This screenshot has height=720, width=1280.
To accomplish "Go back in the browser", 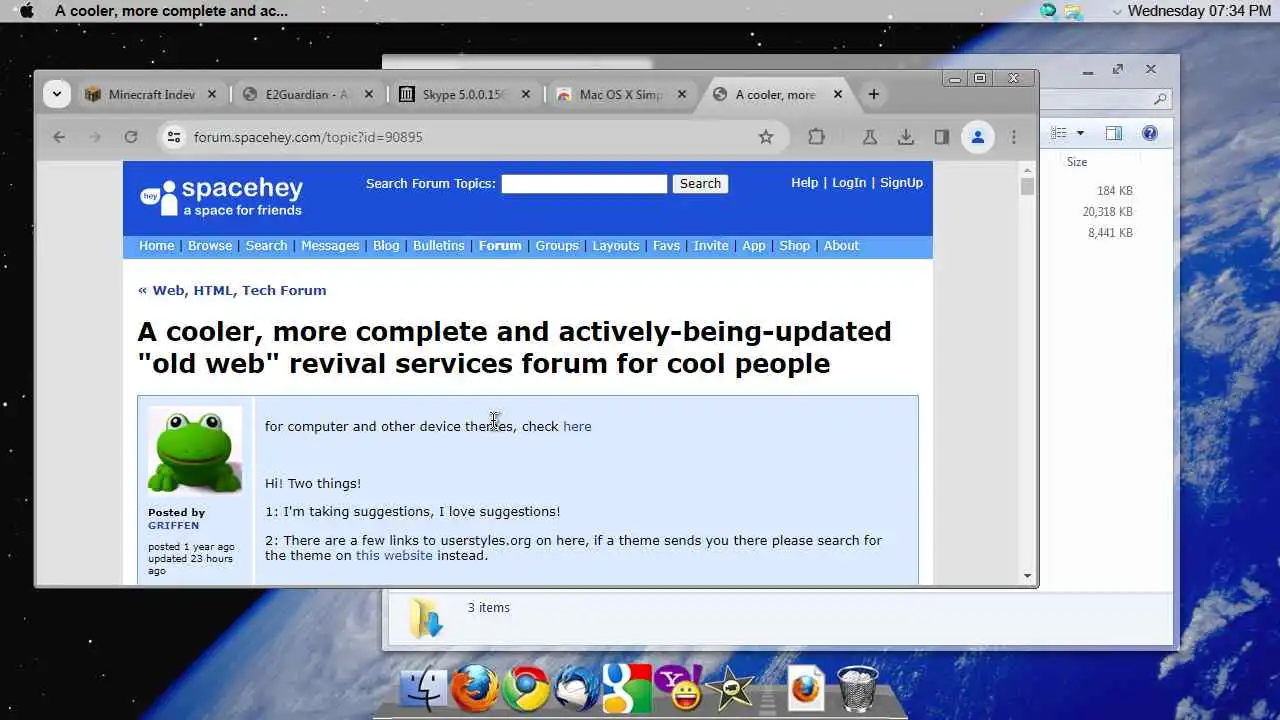I will pyautogui.click(x=59, y=137).
